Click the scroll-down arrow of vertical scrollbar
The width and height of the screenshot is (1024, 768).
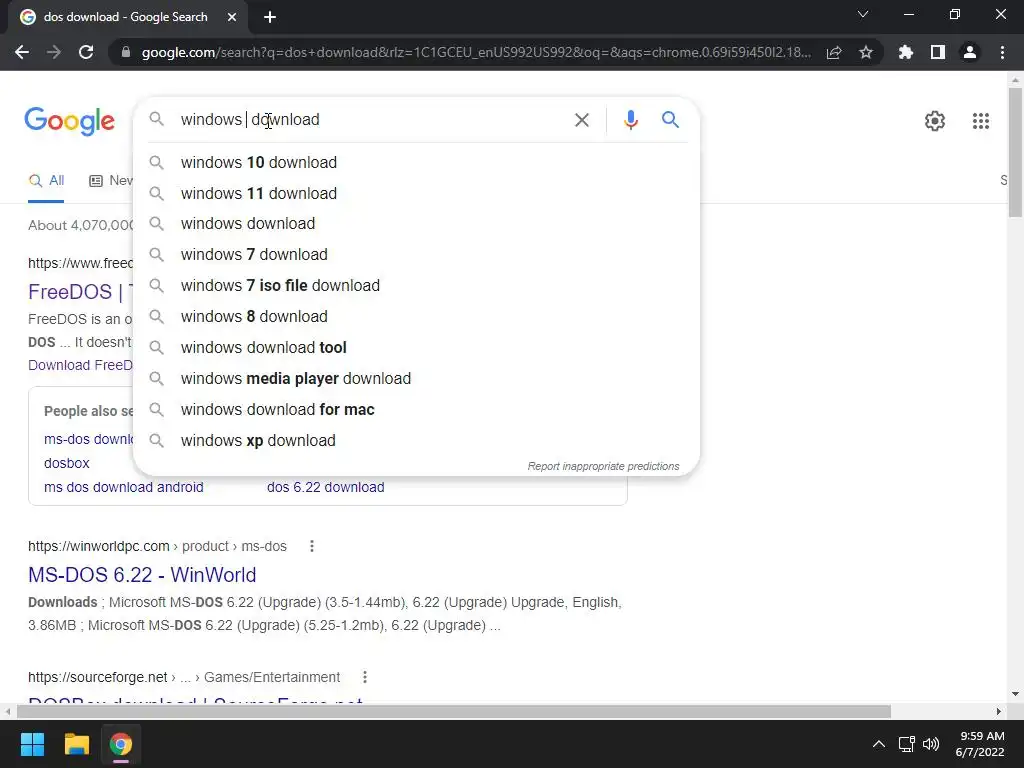(x=1015, y=694)
